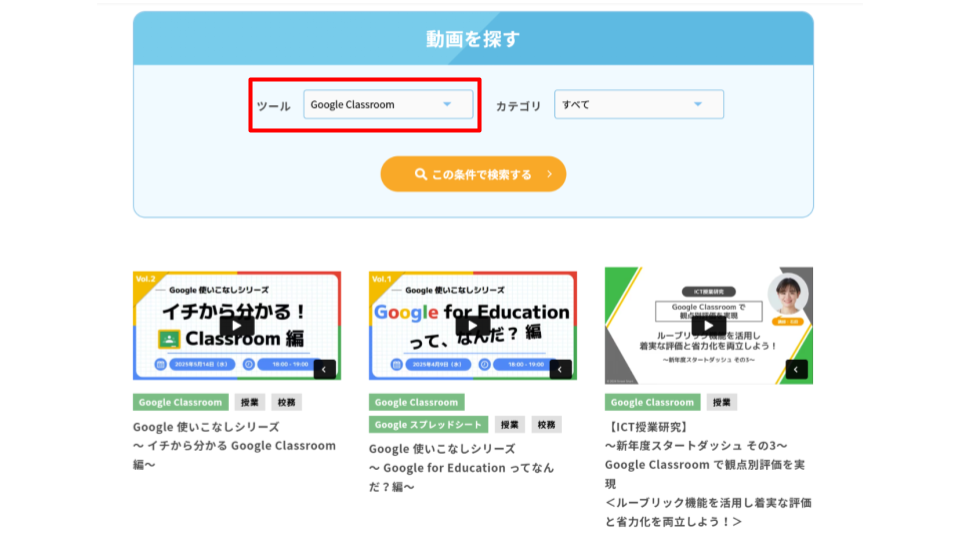Click 授業 tag under the ICT授業研究 video
Viewport: 960px width, 540px height.
[722, 402]
